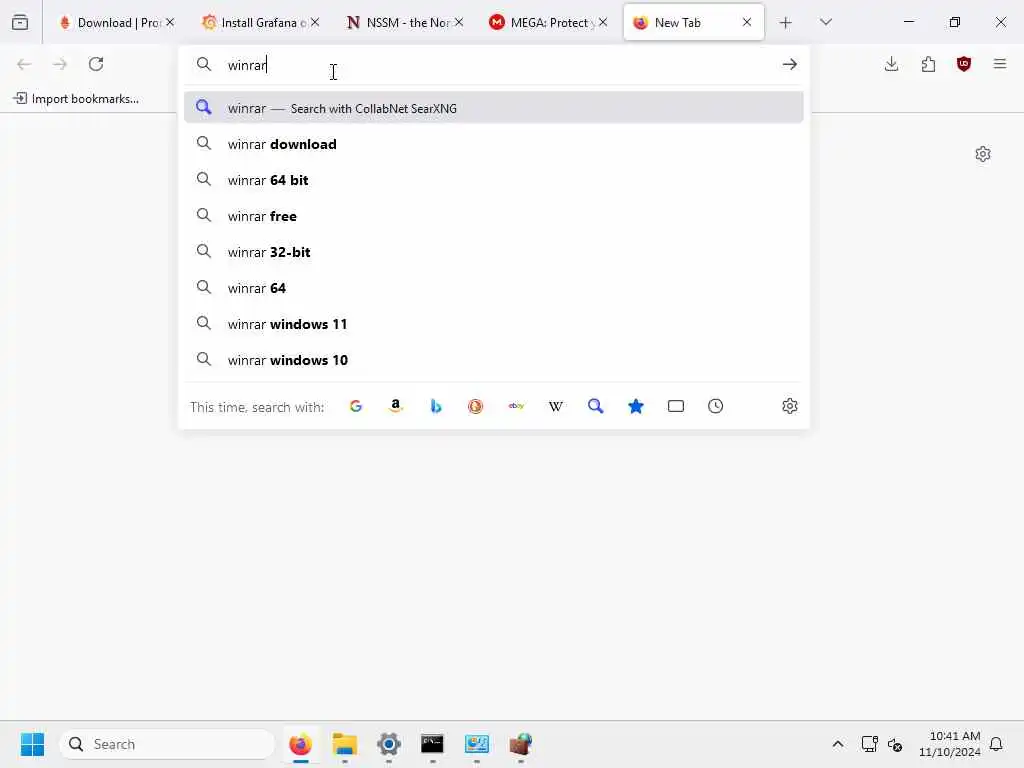The image size is (1024, 768).
Task: Choose suggestion winrar 64
Action: point(493,287)
